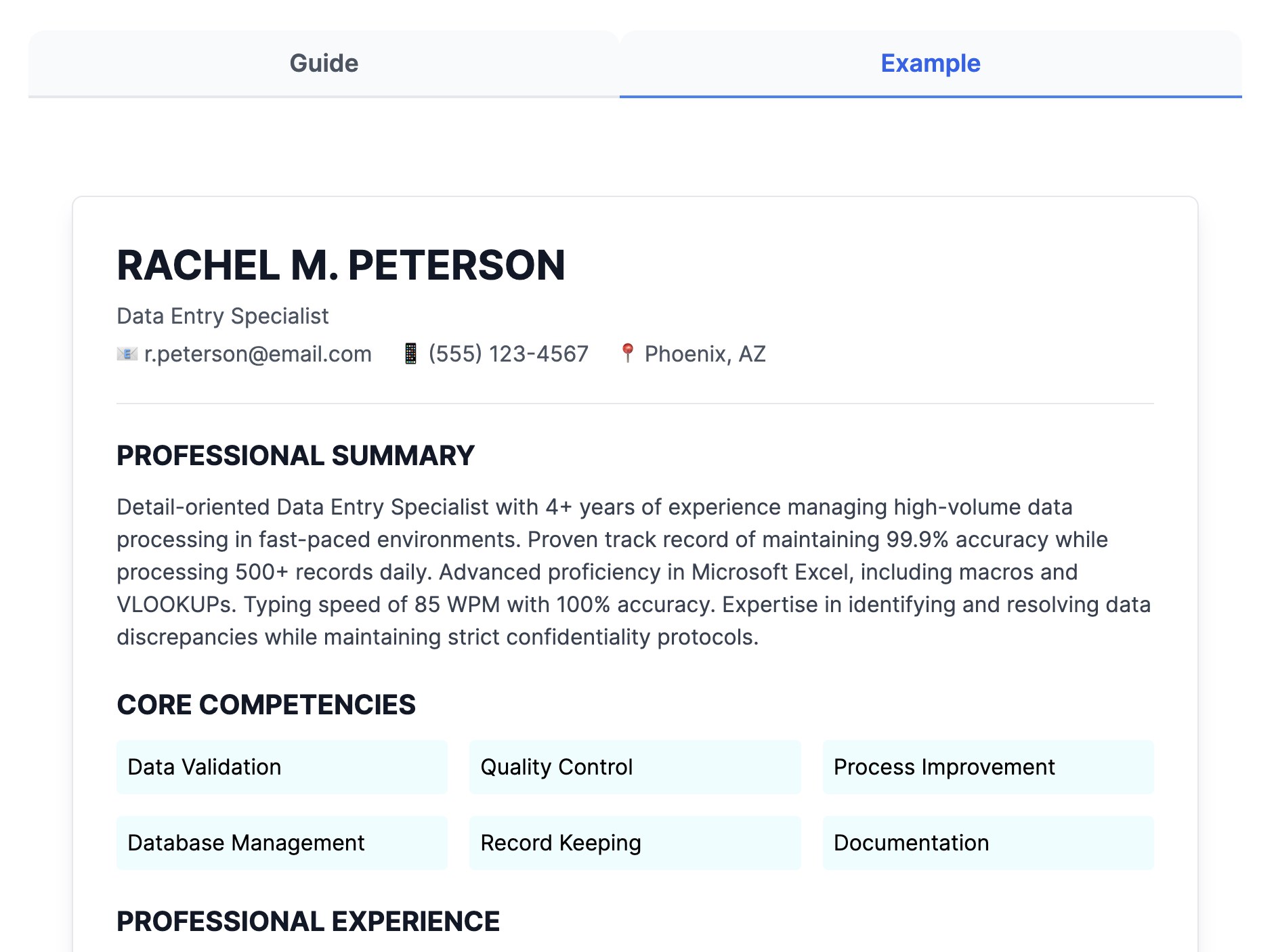Screen dimensions: 1276x952
Task: Select the Record Keeping competency tag
Action: 635,843
